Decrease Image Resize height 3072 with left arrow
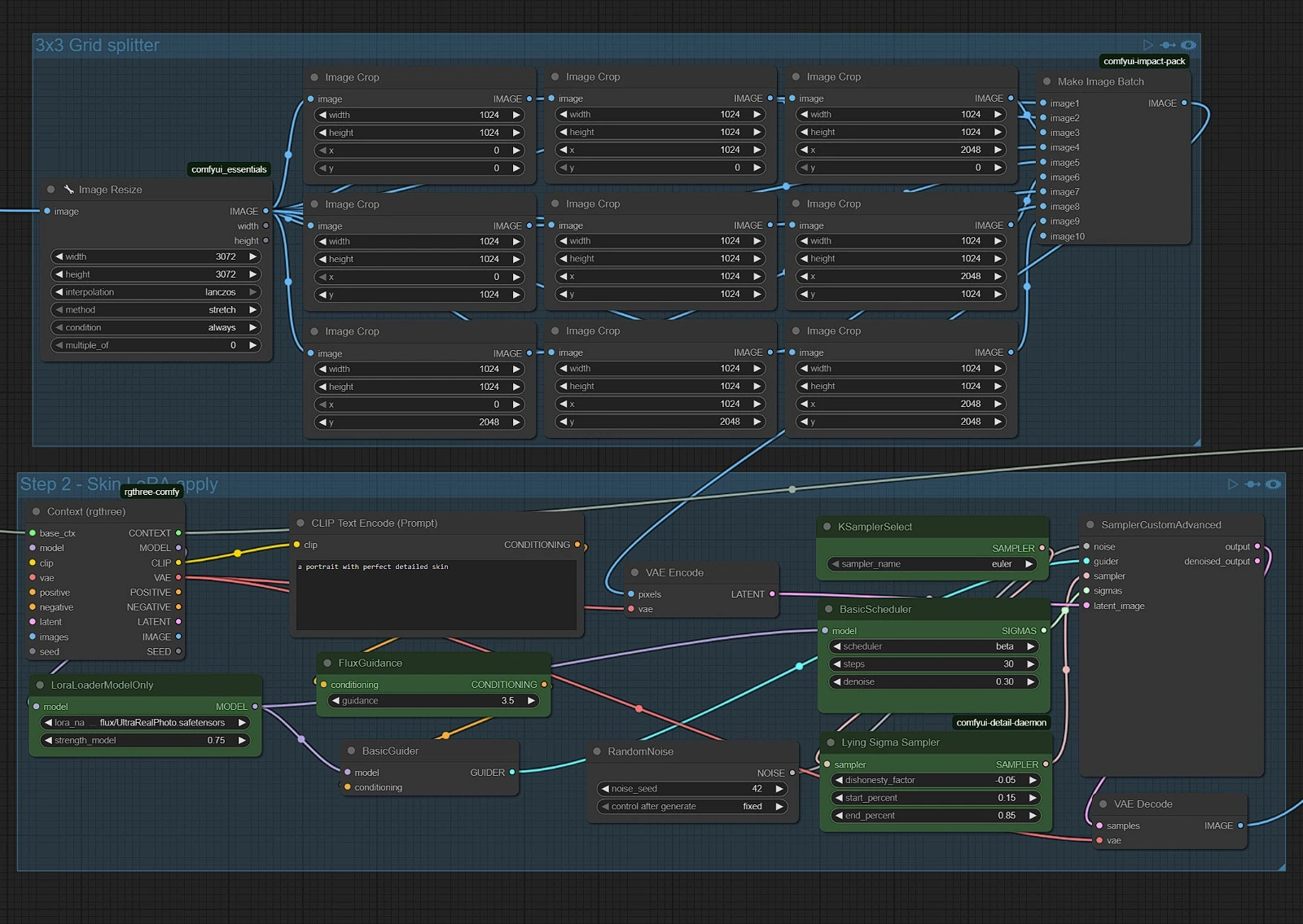Viewport: 1303px width, 924px height. (59, 274)
